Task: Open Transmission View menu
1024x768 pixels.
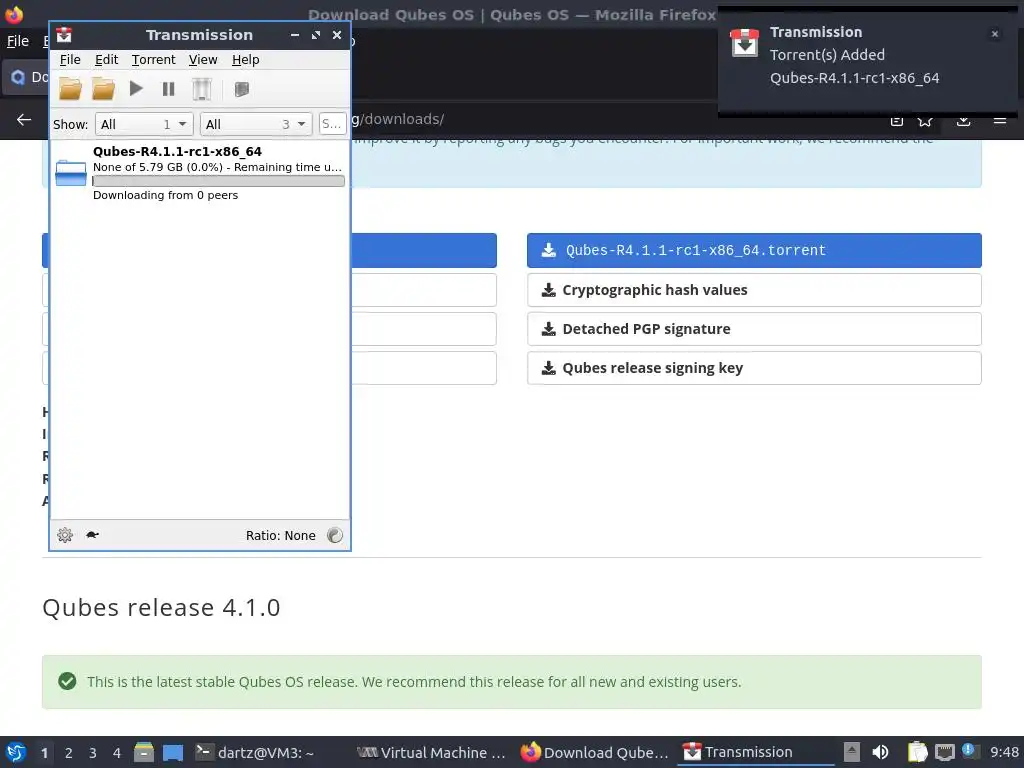Action: pos(203,59)
